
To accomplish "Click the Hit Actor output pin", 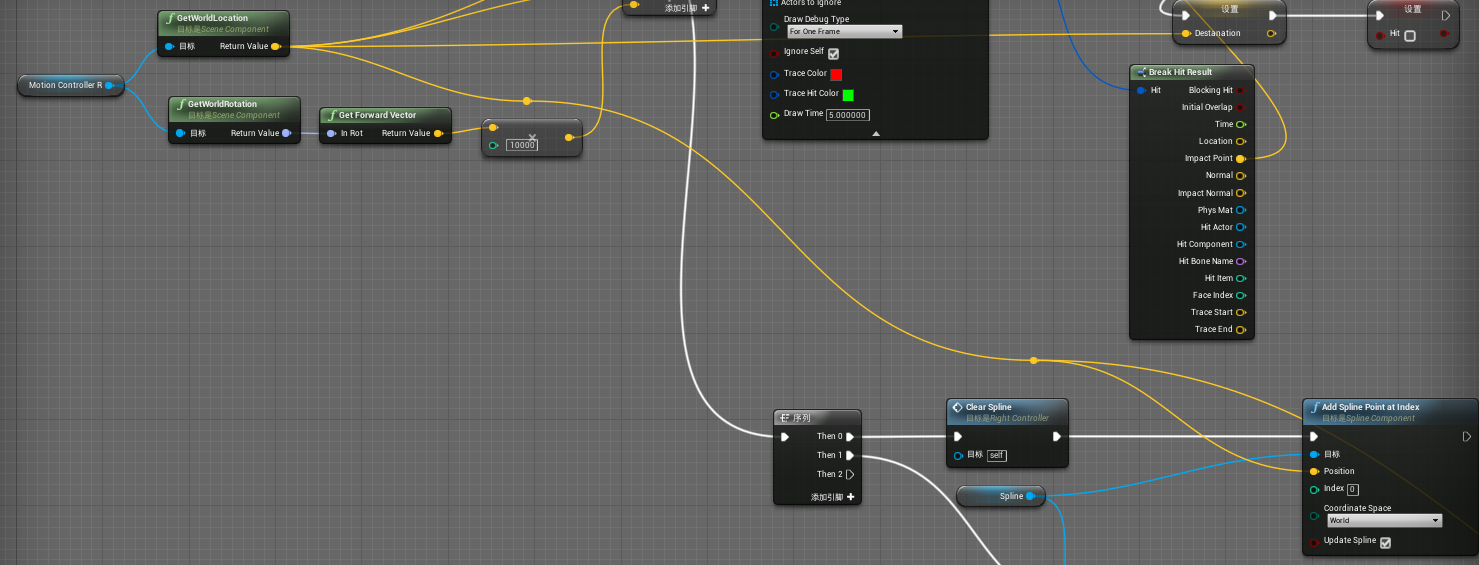I will click(1241, 227).
